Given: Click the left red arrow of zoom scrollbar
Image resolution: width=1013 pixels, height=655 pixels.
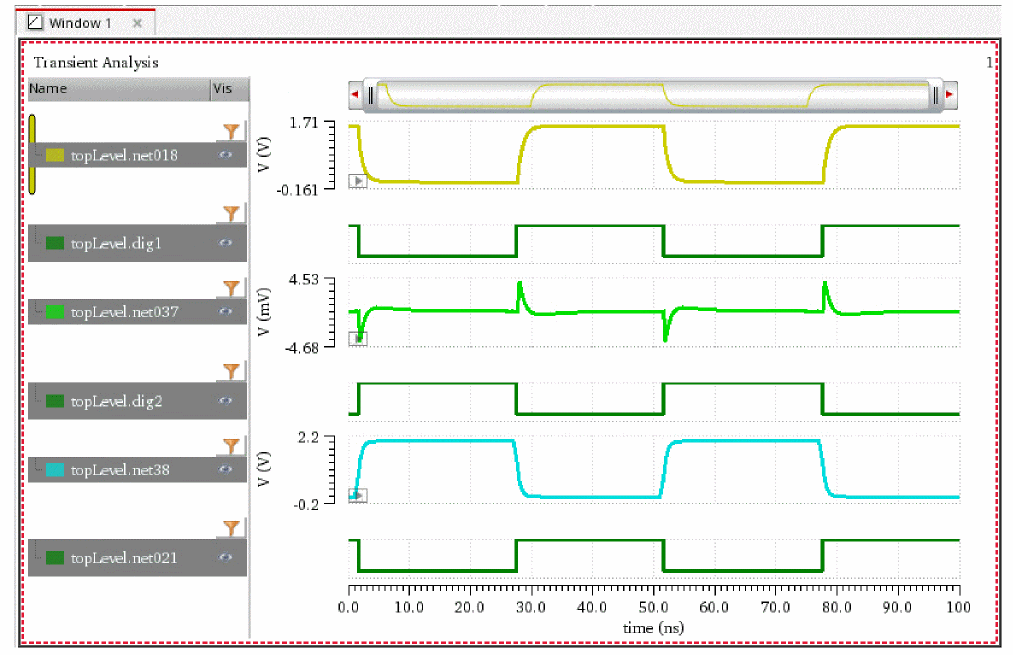Looking at the screenshot, I should (x=355, y=95).
